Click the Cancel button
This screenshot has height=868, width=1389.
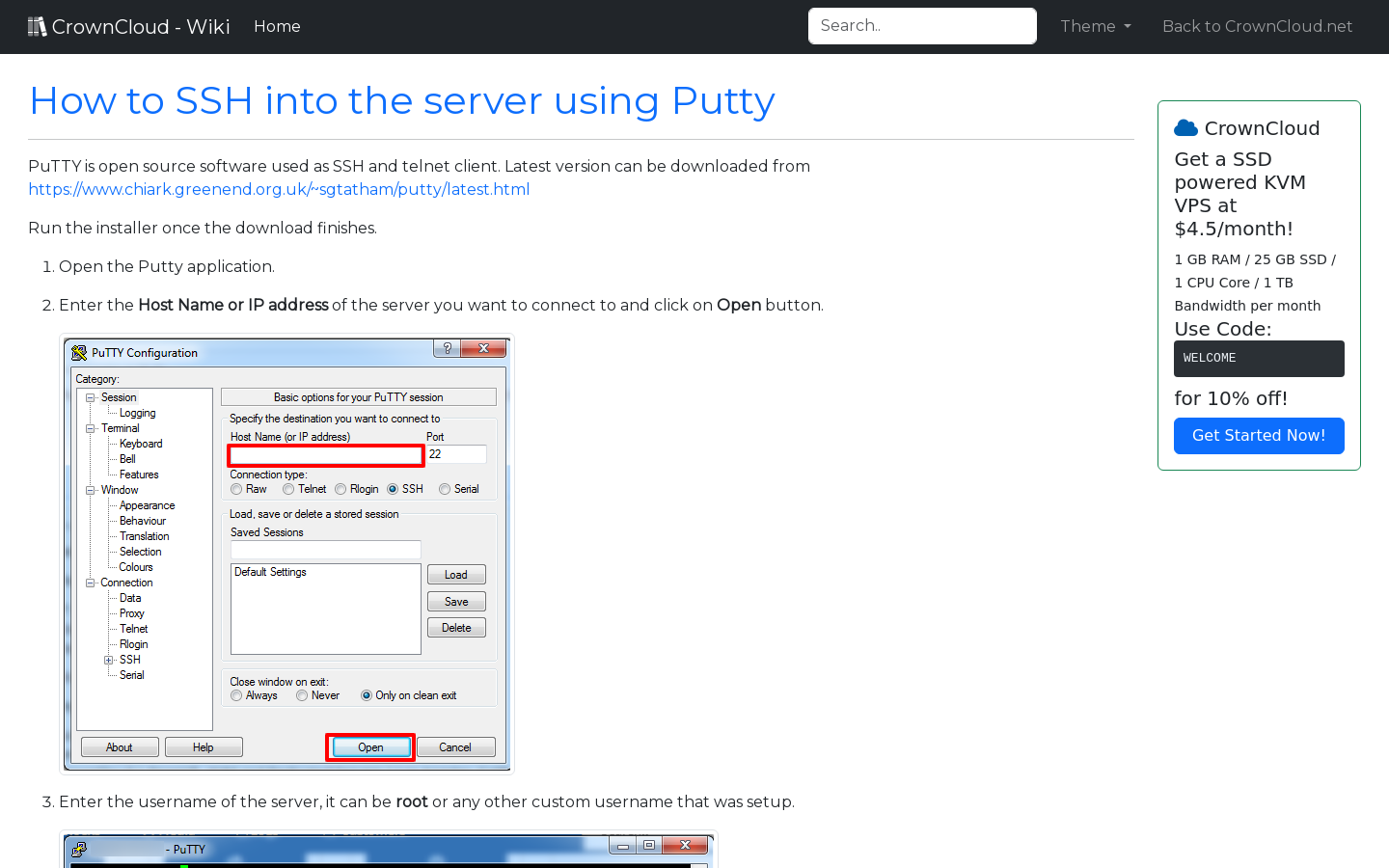455,747
